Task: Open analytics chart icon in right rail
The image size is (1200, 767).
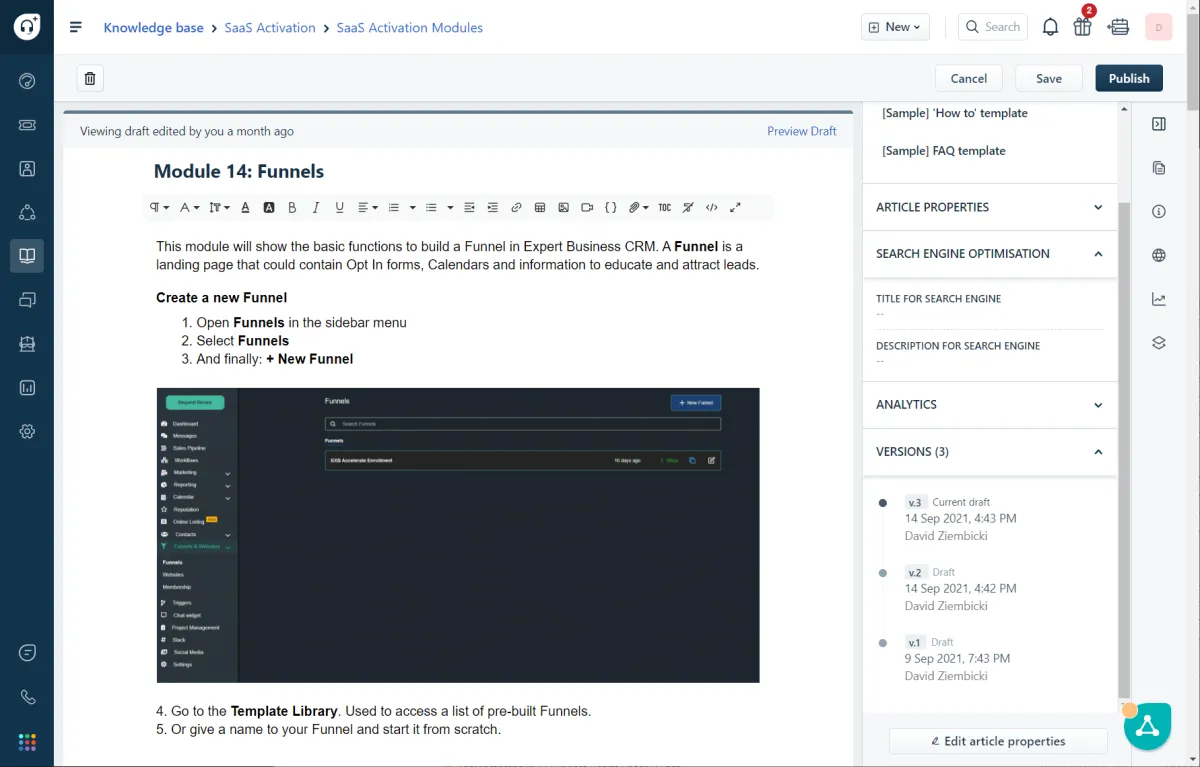Action: click(x=1159, y=299)
